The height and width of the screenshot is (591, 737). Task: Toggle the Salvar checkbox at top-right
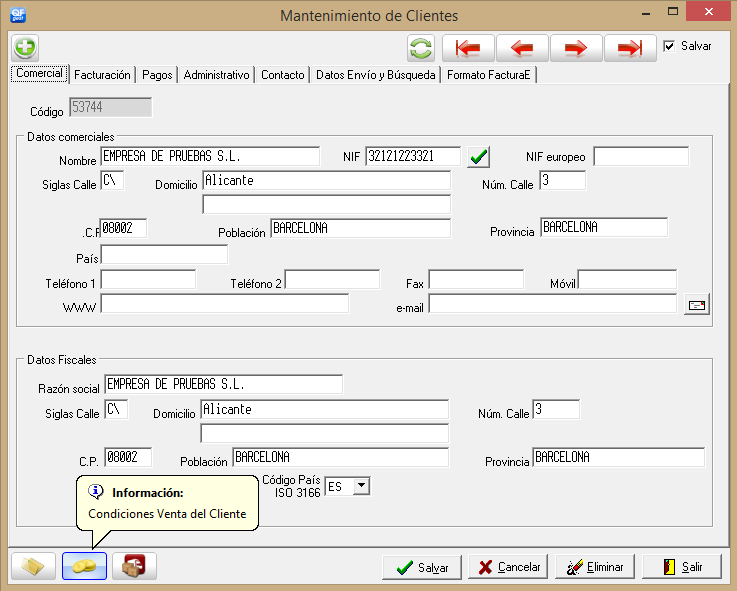(x=669, y=46)
